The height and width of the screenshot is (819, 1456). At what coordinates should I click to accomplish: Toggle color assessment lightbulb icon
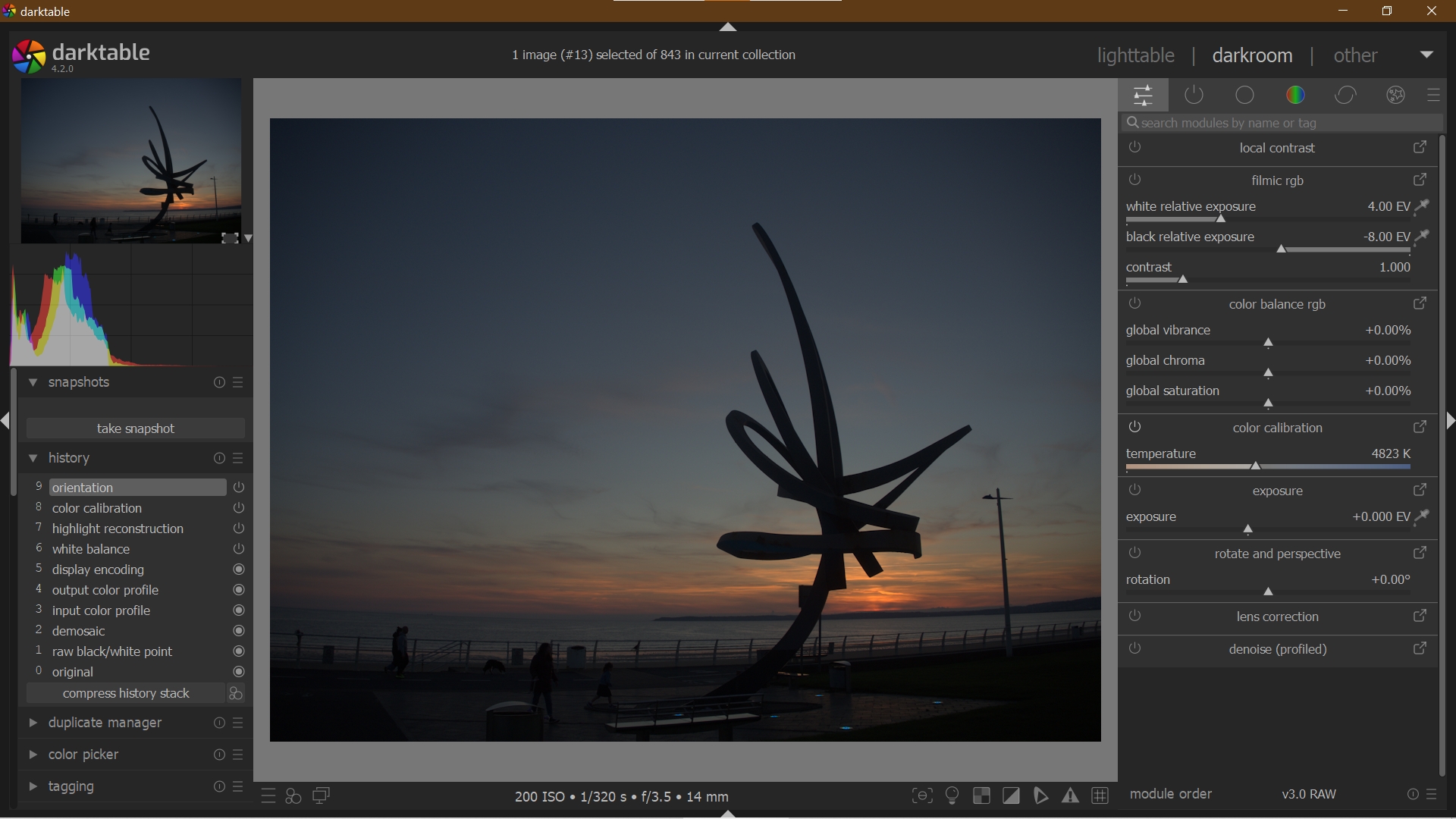[952, 795]
